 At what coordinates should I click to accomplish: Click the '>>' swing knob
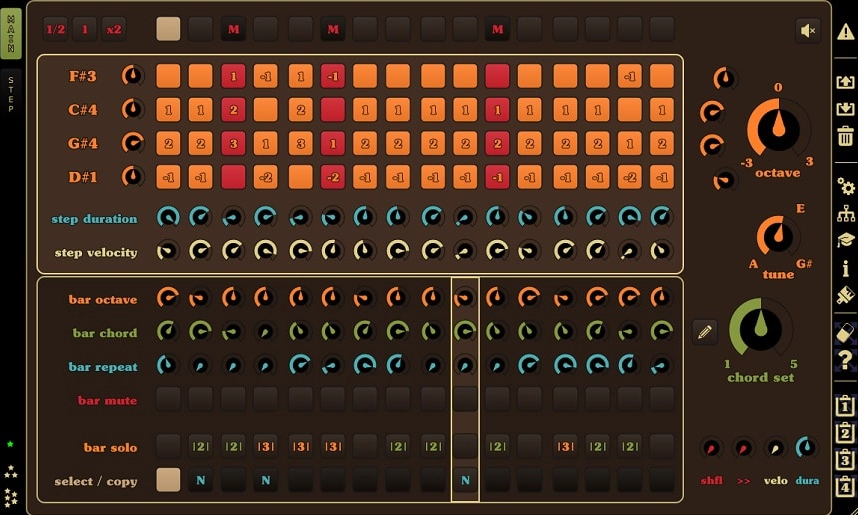[x=743, y=448]
